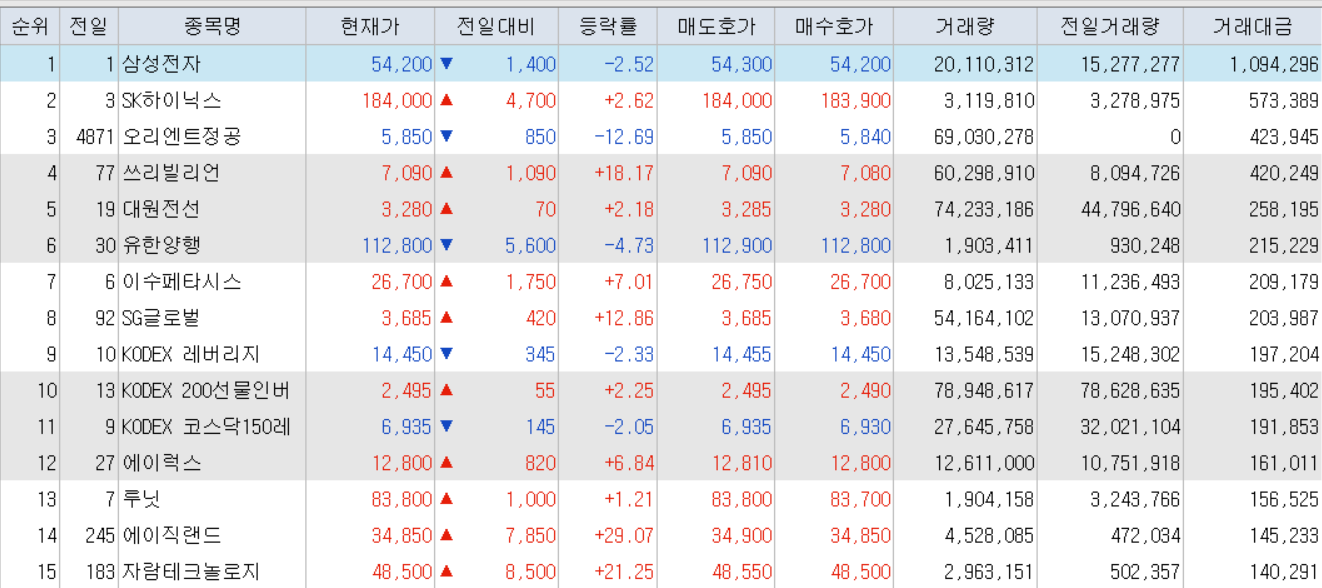
Task: Select the 대원전선 stock name
Action: 161,209
